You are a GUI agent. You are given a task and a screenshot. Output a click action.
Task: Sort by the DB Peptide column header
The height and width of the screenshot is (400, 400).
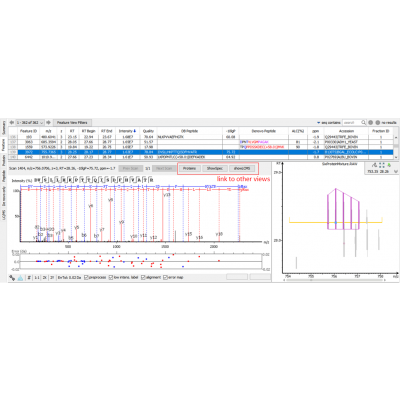pyautogui.click(x=189, y=131)
